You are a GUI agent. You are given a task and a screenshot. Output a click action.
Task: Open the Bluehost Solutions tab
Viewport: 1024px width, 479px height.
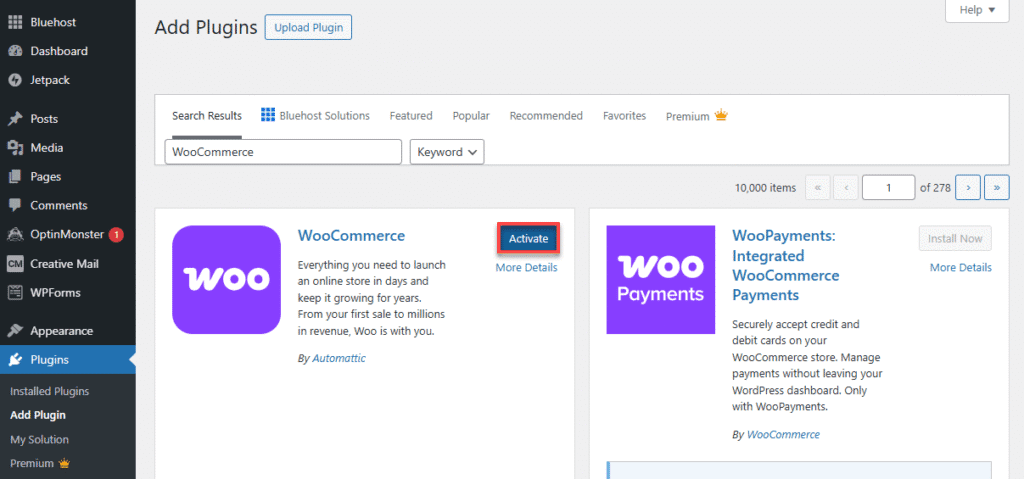[315, 116]
